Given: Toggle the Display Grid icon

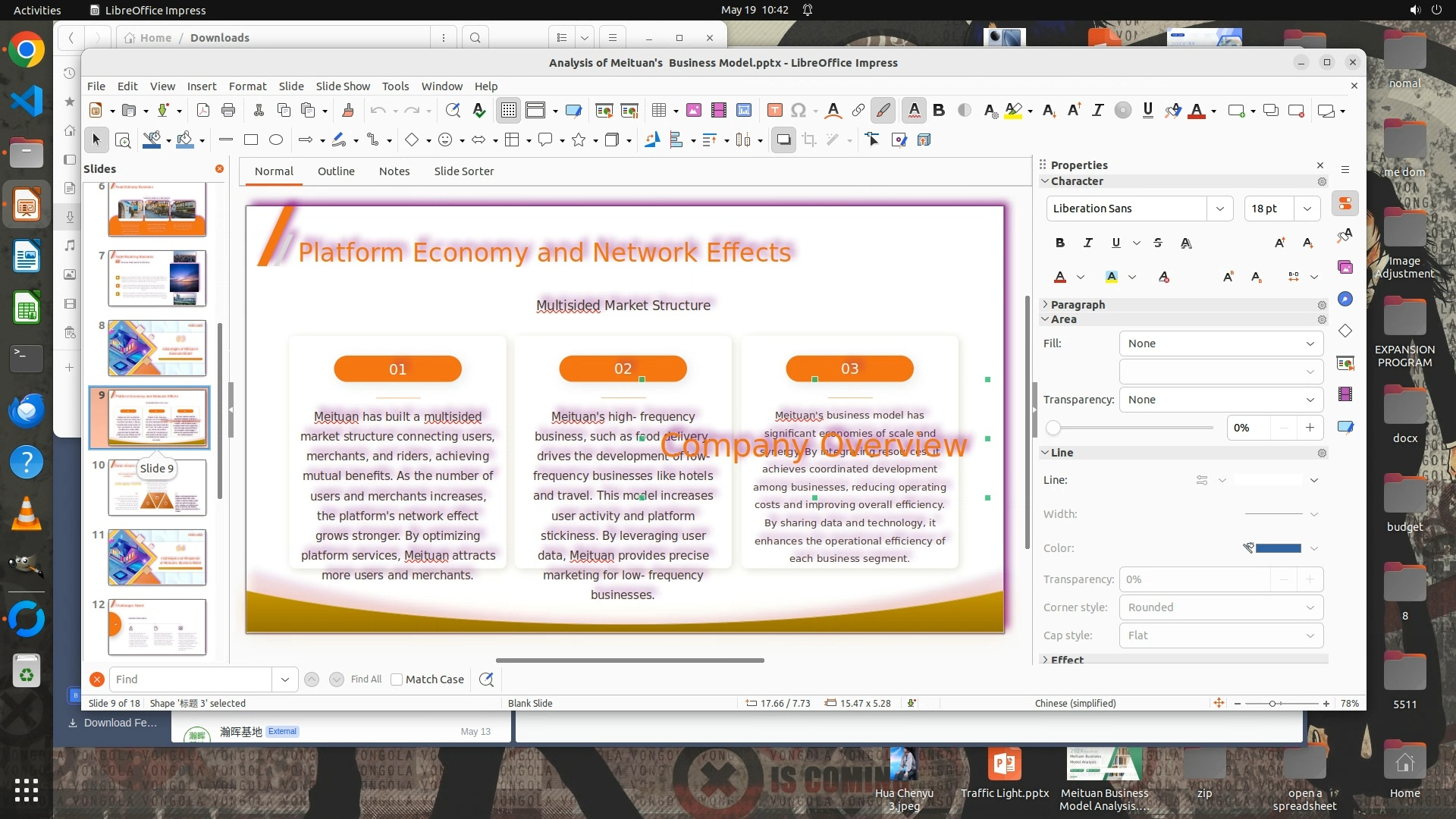Looking at the screenshot, I should click(x=508, y=111).
